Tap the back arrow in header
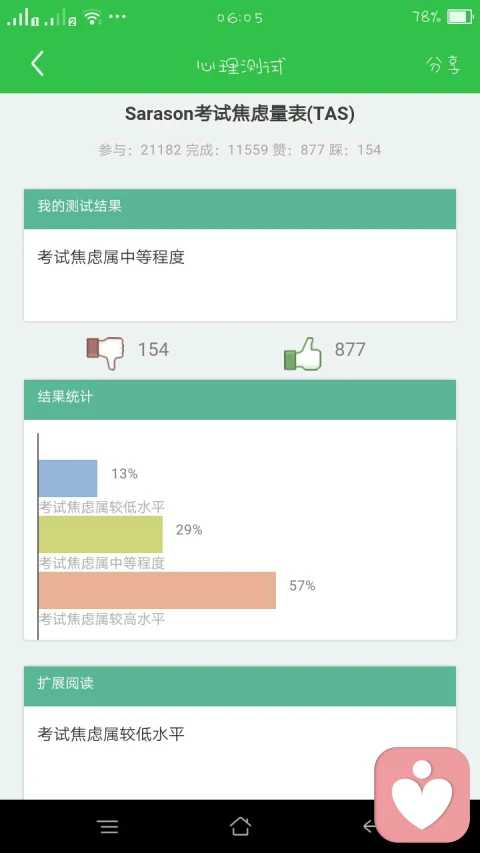Viewport: 480px width, 853px height. coord(37,64)
